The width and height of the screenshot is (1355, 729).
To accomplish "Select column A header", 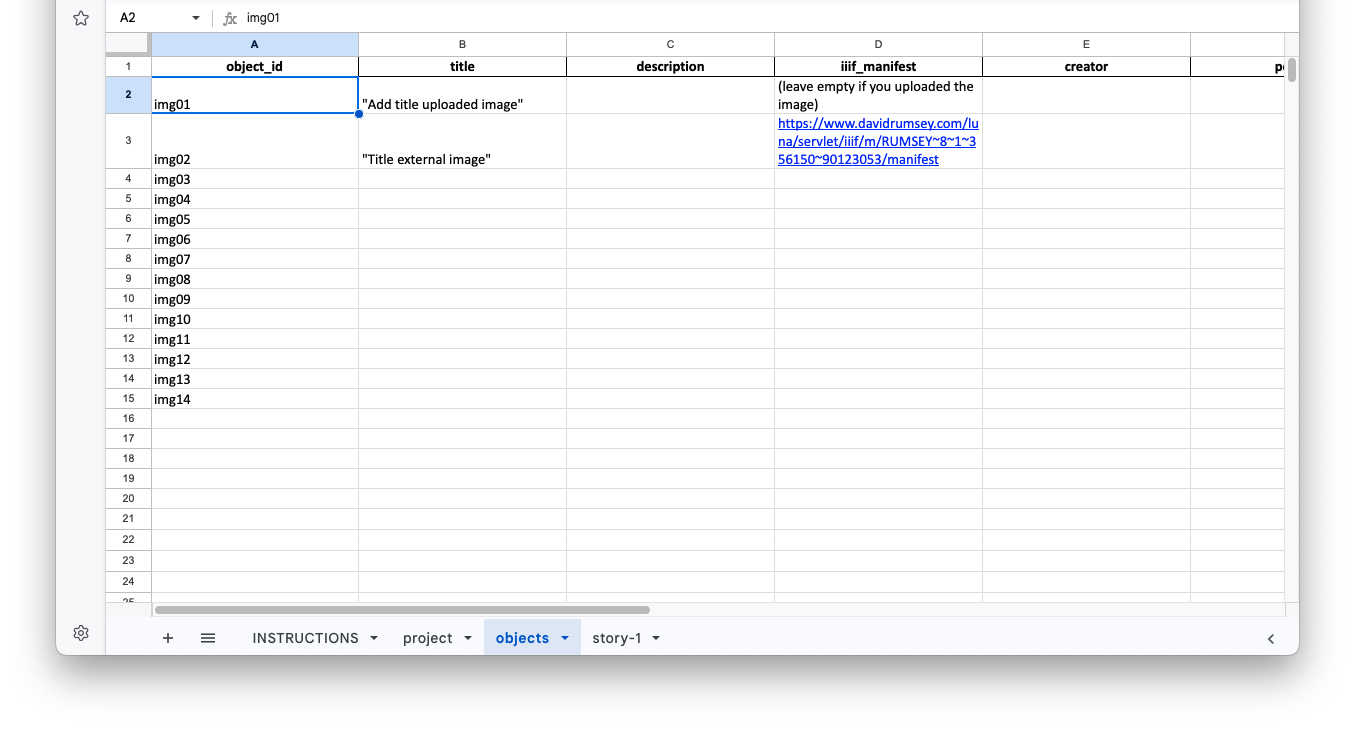I will [254, 44].
